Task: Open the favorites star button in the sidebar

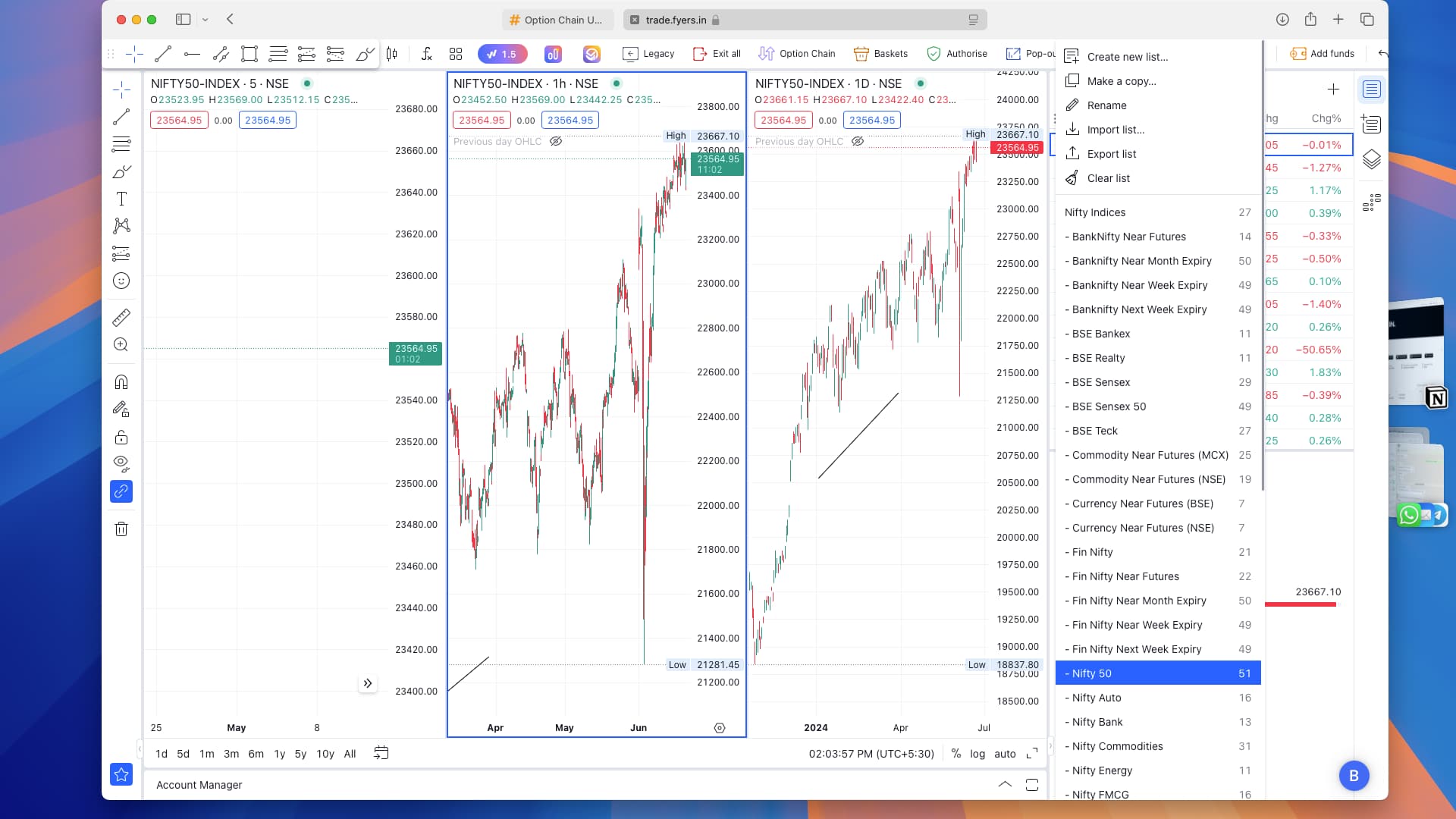Action: pos(121,774)
